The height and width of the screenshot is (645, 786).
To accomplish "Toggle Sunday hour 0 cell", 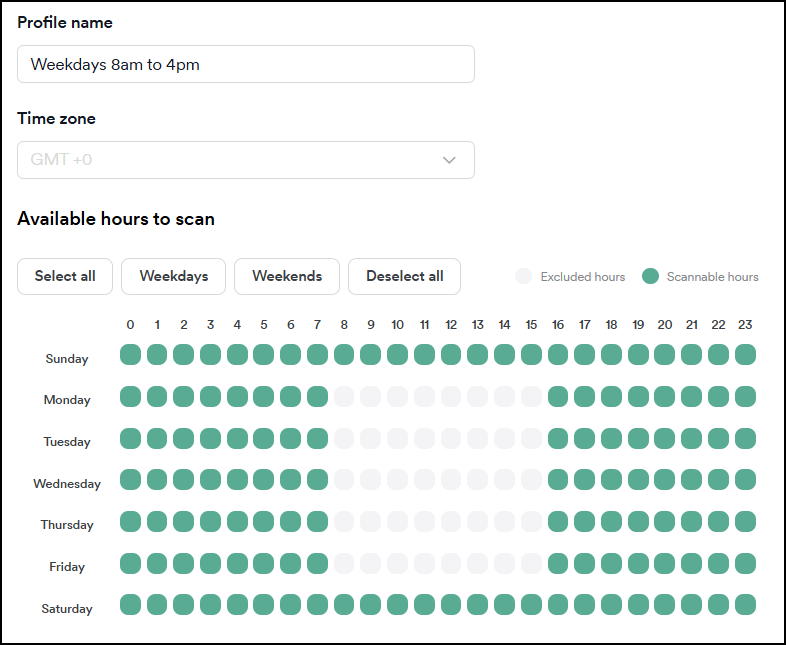I will point(130,354).
